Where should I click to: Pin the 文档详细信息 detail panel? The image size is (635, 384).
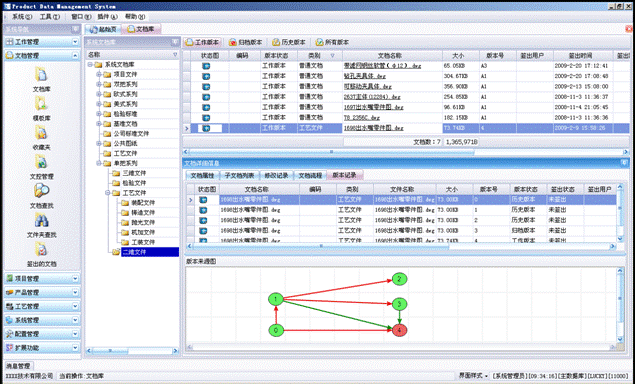[x=624, y=163]
